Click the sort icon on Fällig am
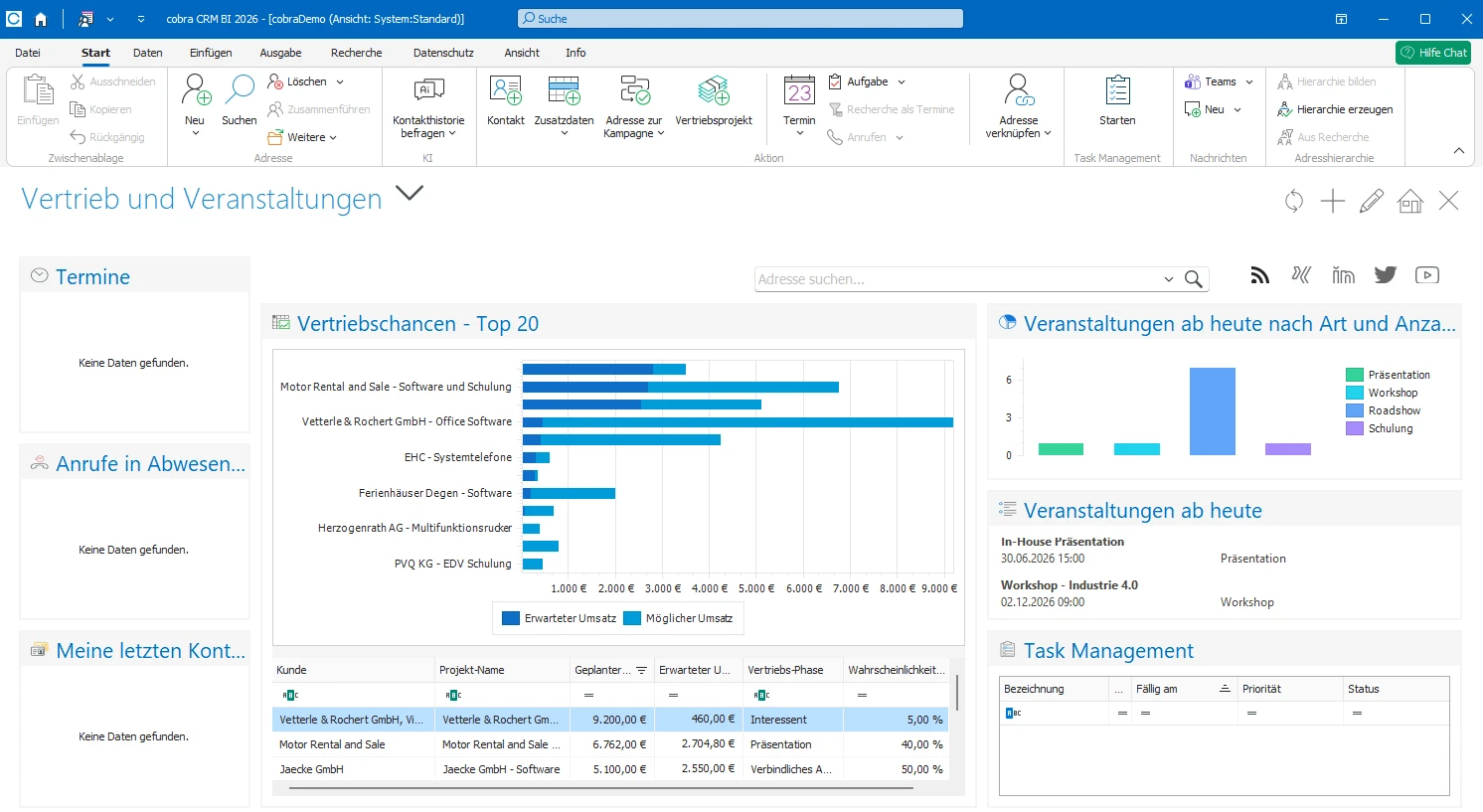1483x812 pixels. [x=1224, y=689]
